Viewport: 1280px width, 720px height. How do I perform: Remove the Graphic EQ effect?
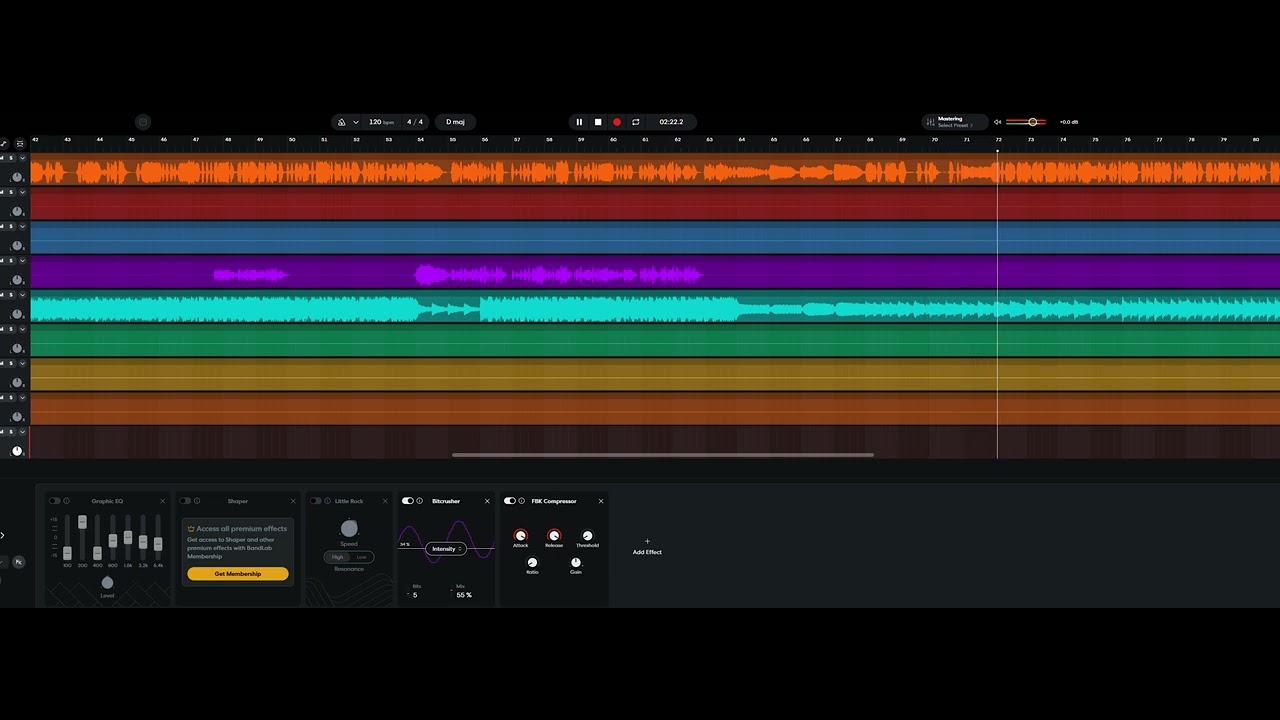[x=163, y=501]
